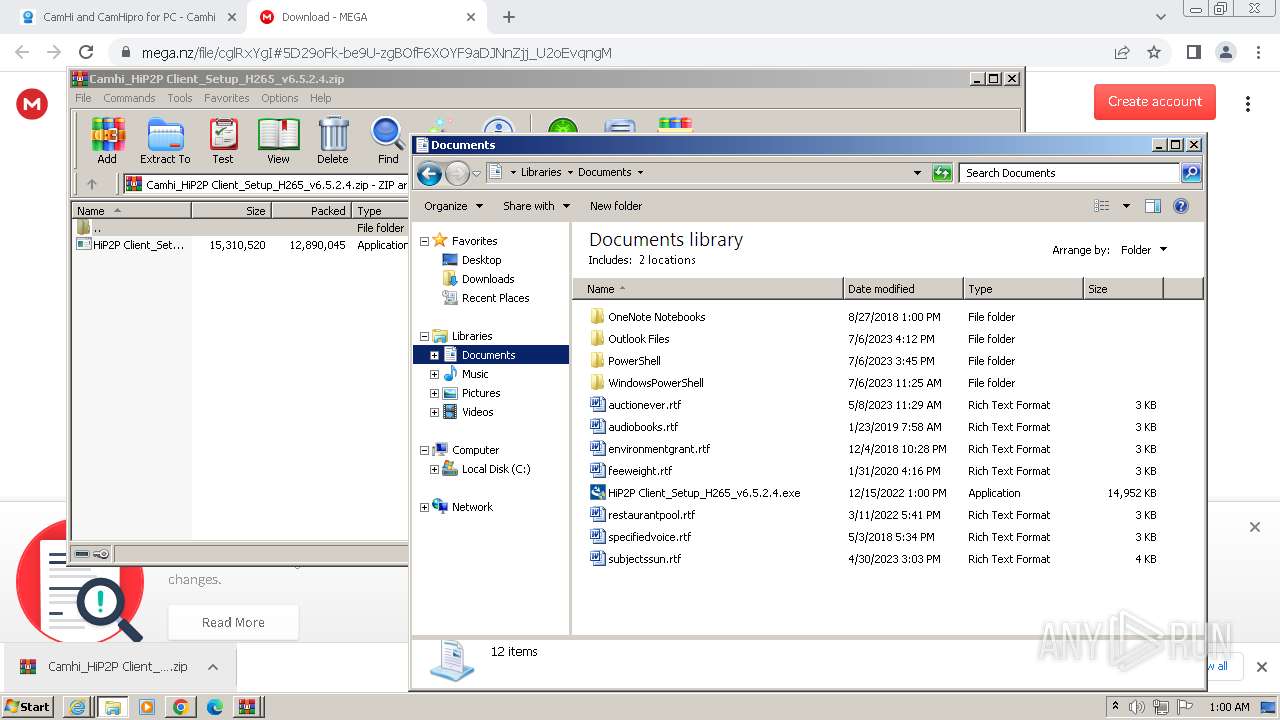Sort files by the Date modified column
The height and width of the screenshot is (720, 1280).
coord(903,289)
